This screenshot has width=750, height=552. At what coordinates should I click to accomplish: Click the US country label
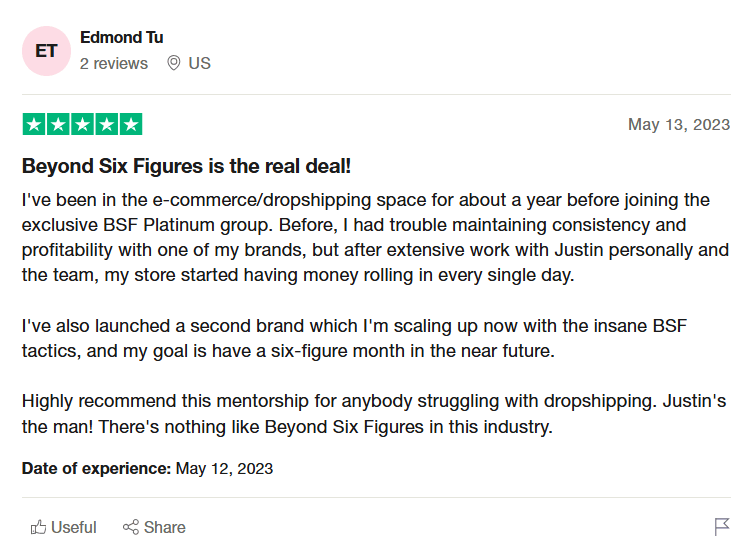coord(199,63)
